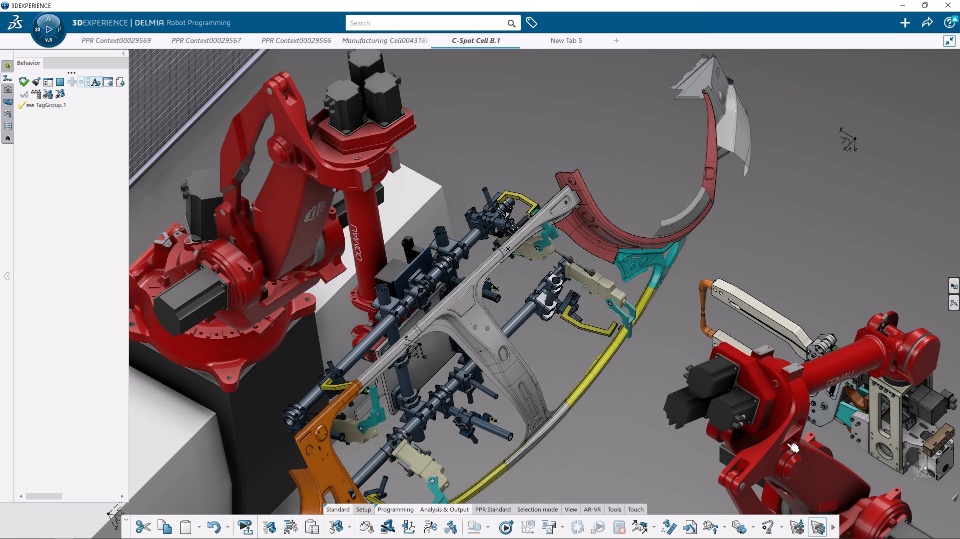Open the Selection mode toolbar section
960x539 pixels.
pyautogui.click(x=538, y=510)
